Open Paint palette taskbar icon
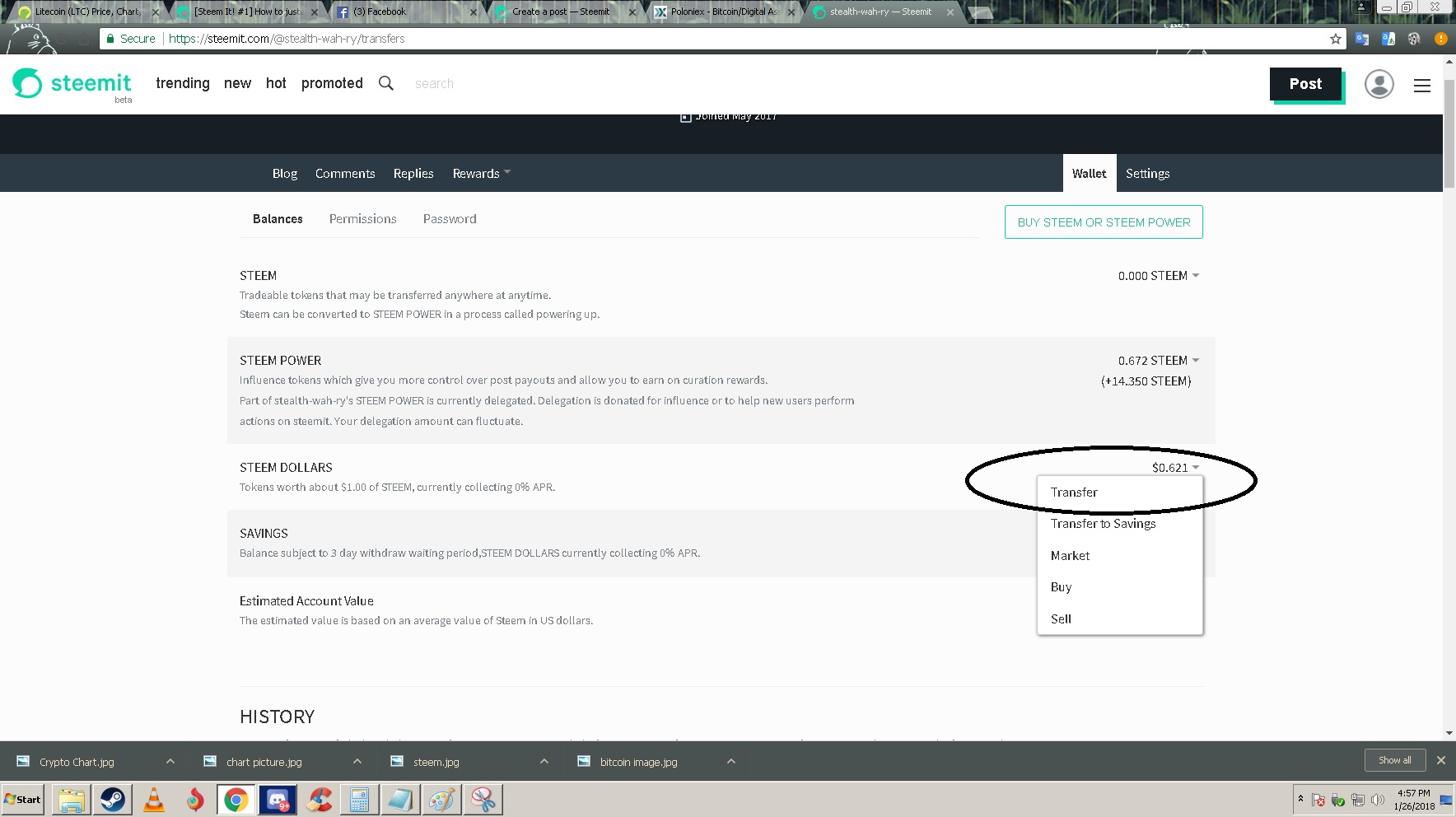Screen dimensions: 1456x817 click(442, 800)
